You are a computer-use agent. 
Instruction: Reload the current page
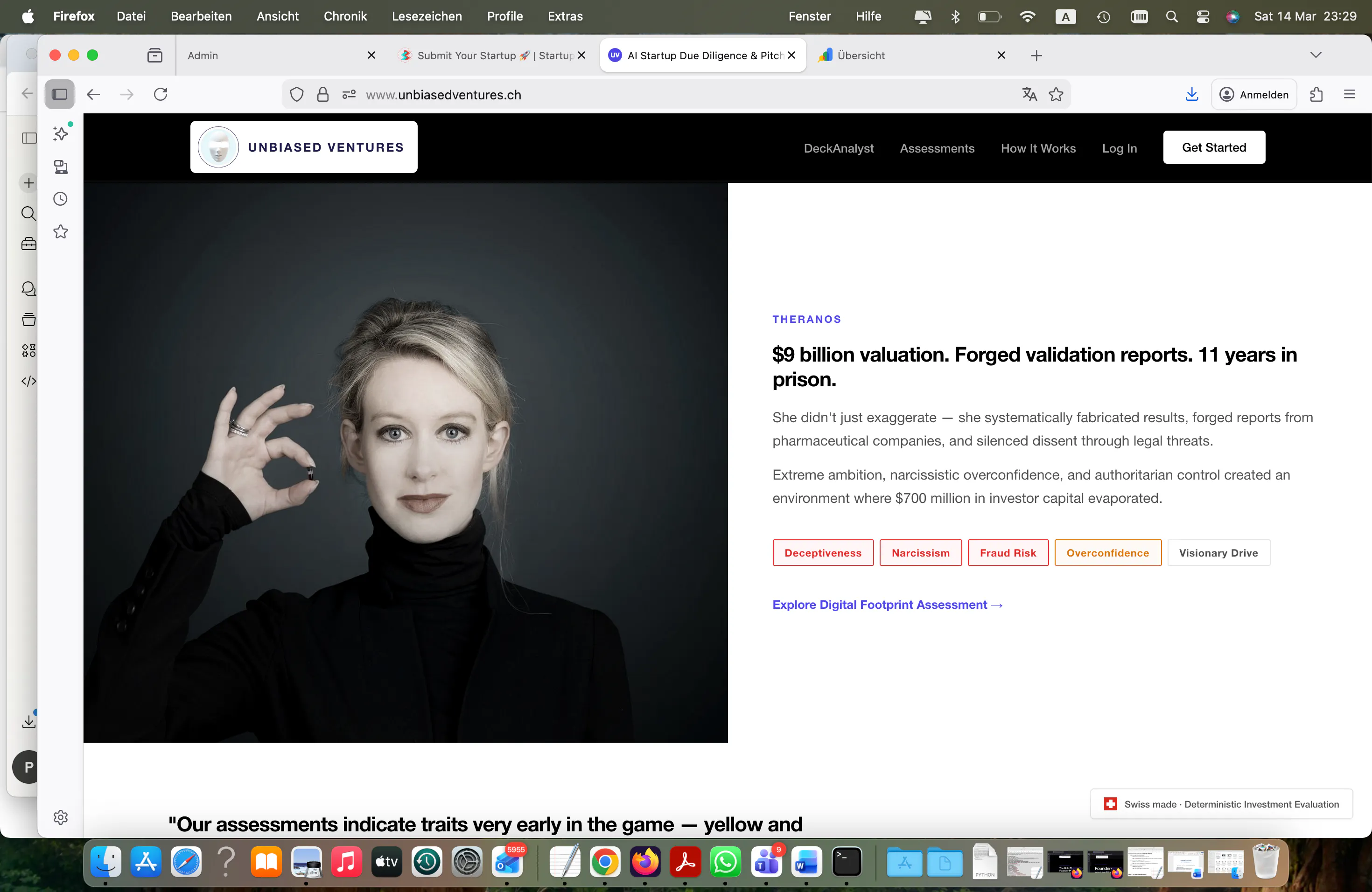click(161, 95)
